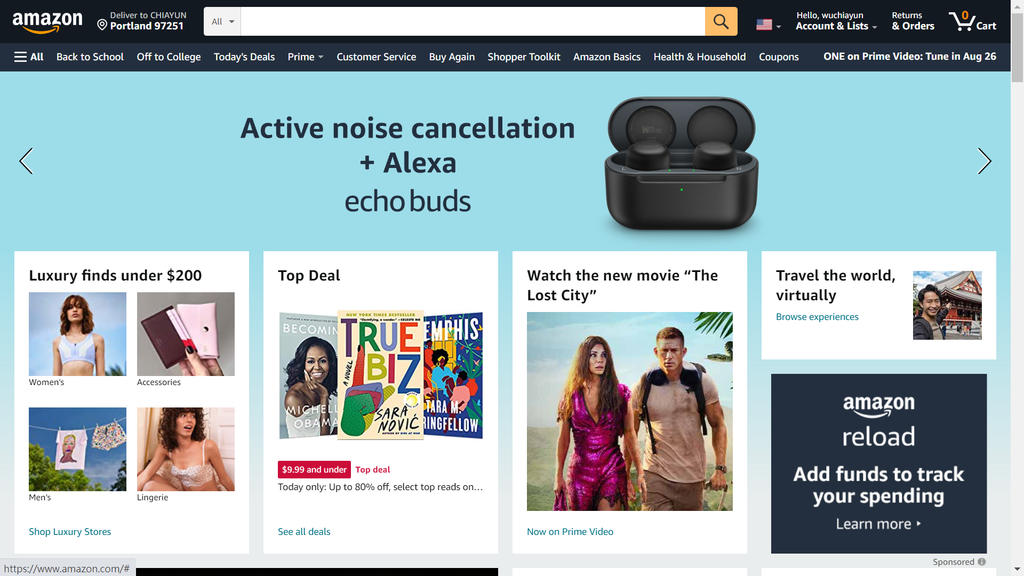Expand the All search category dropdown
The height and width of the screenshot is (576, 1024).
tap(222, 22)
